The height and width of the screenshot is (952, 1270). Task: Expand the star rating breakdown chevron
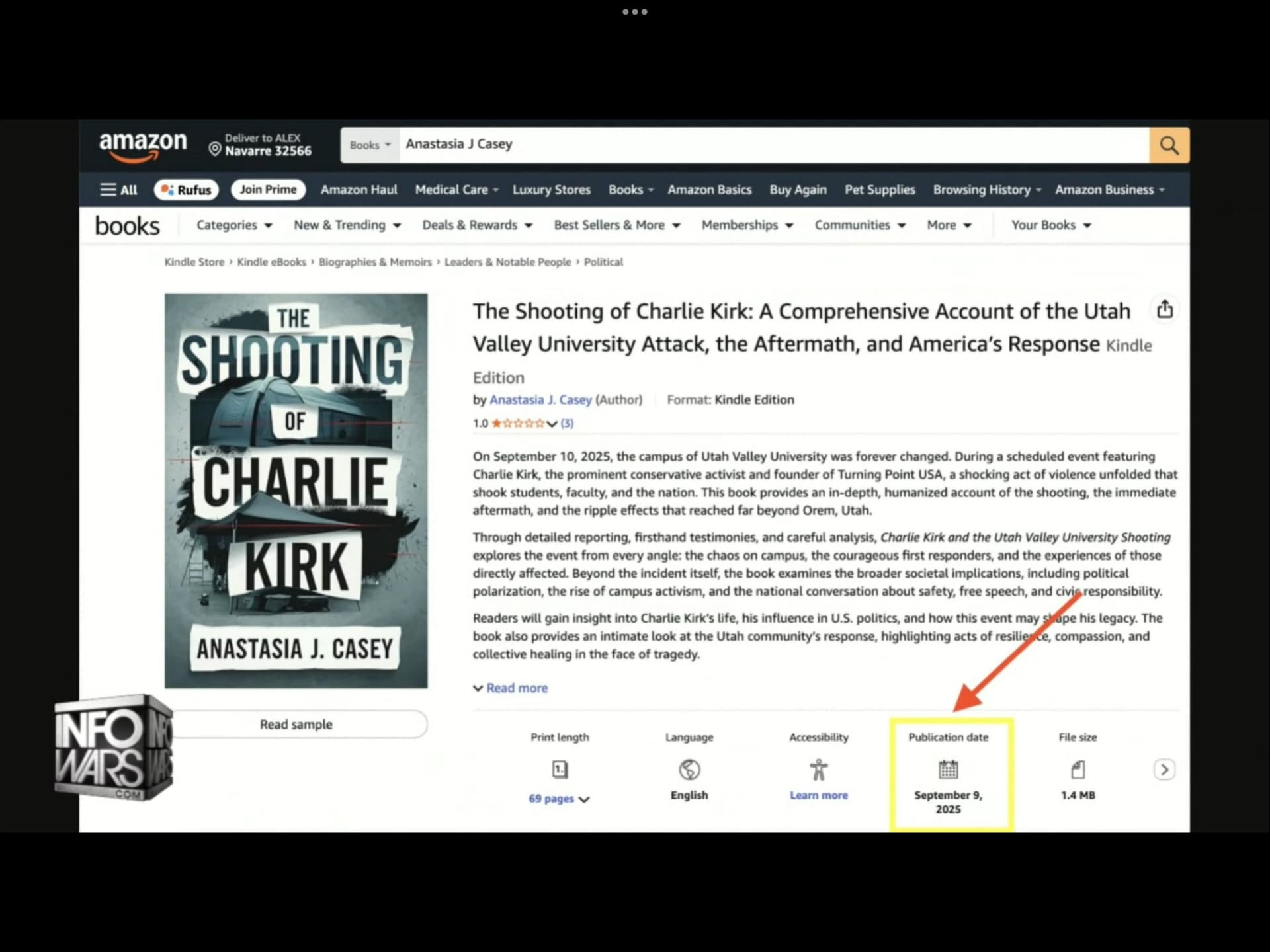point(552,424)
